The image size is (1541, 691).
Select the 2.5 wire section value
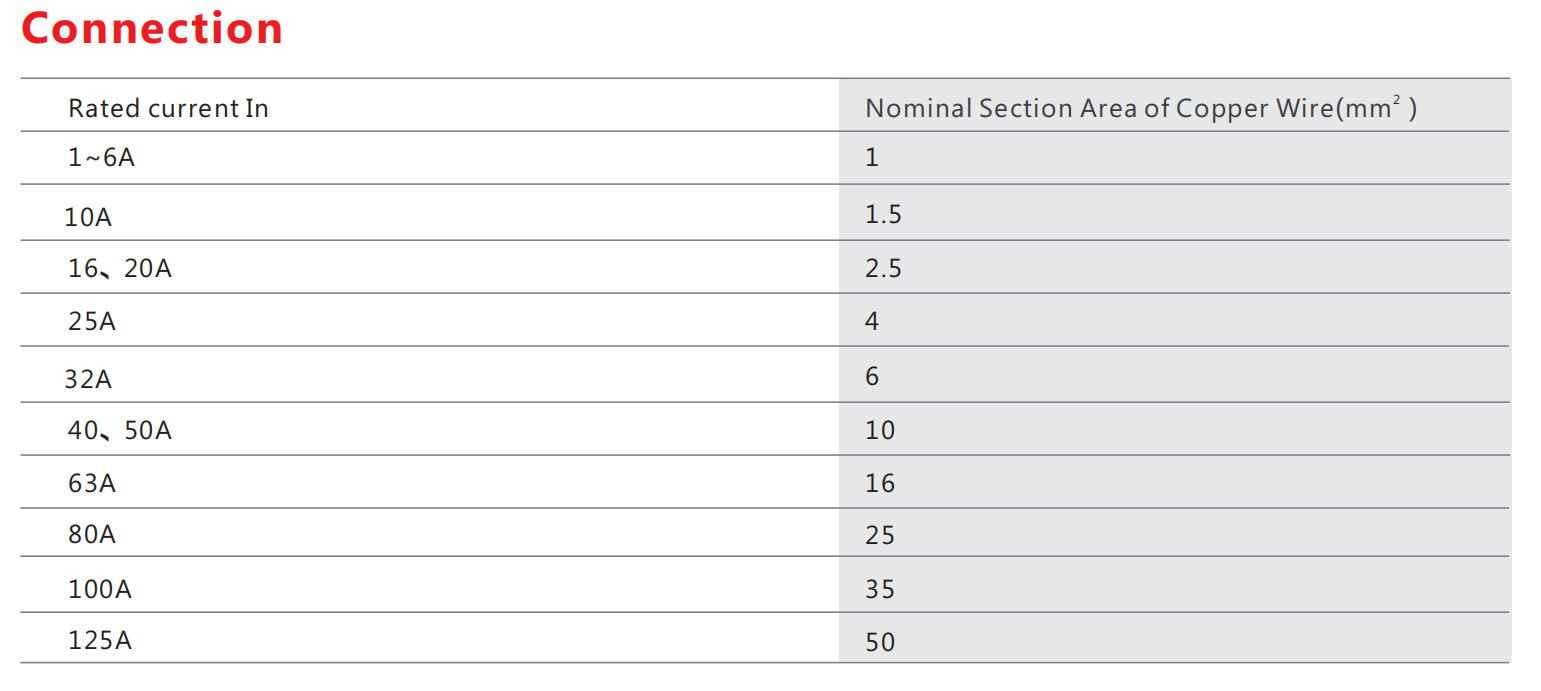[884, 268]
